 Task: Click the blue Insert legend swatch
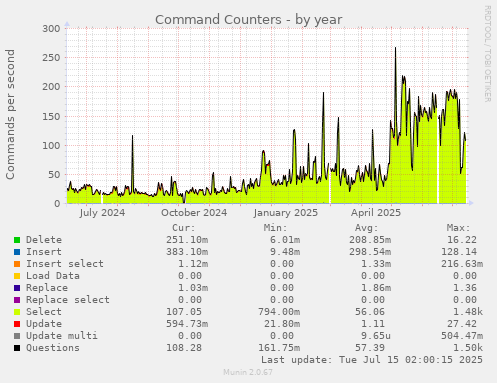coord(17,252)
